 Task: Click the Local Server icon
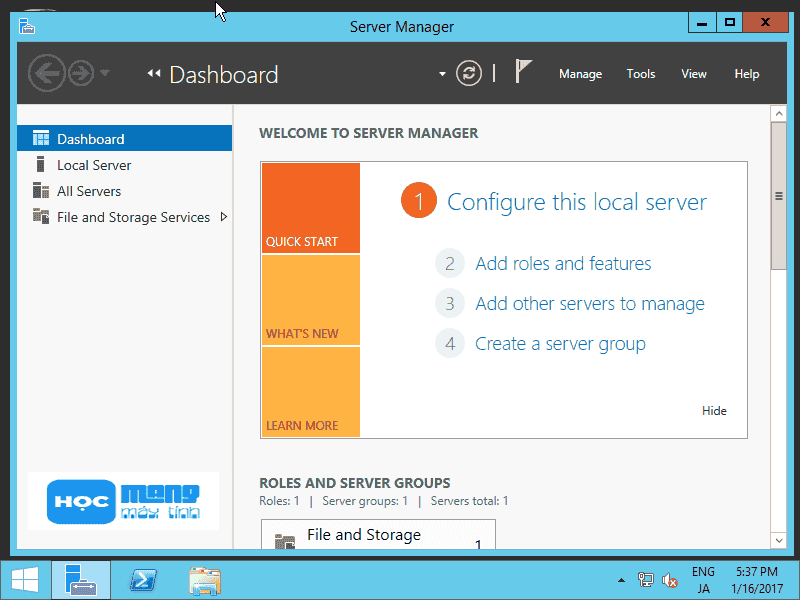41,164
